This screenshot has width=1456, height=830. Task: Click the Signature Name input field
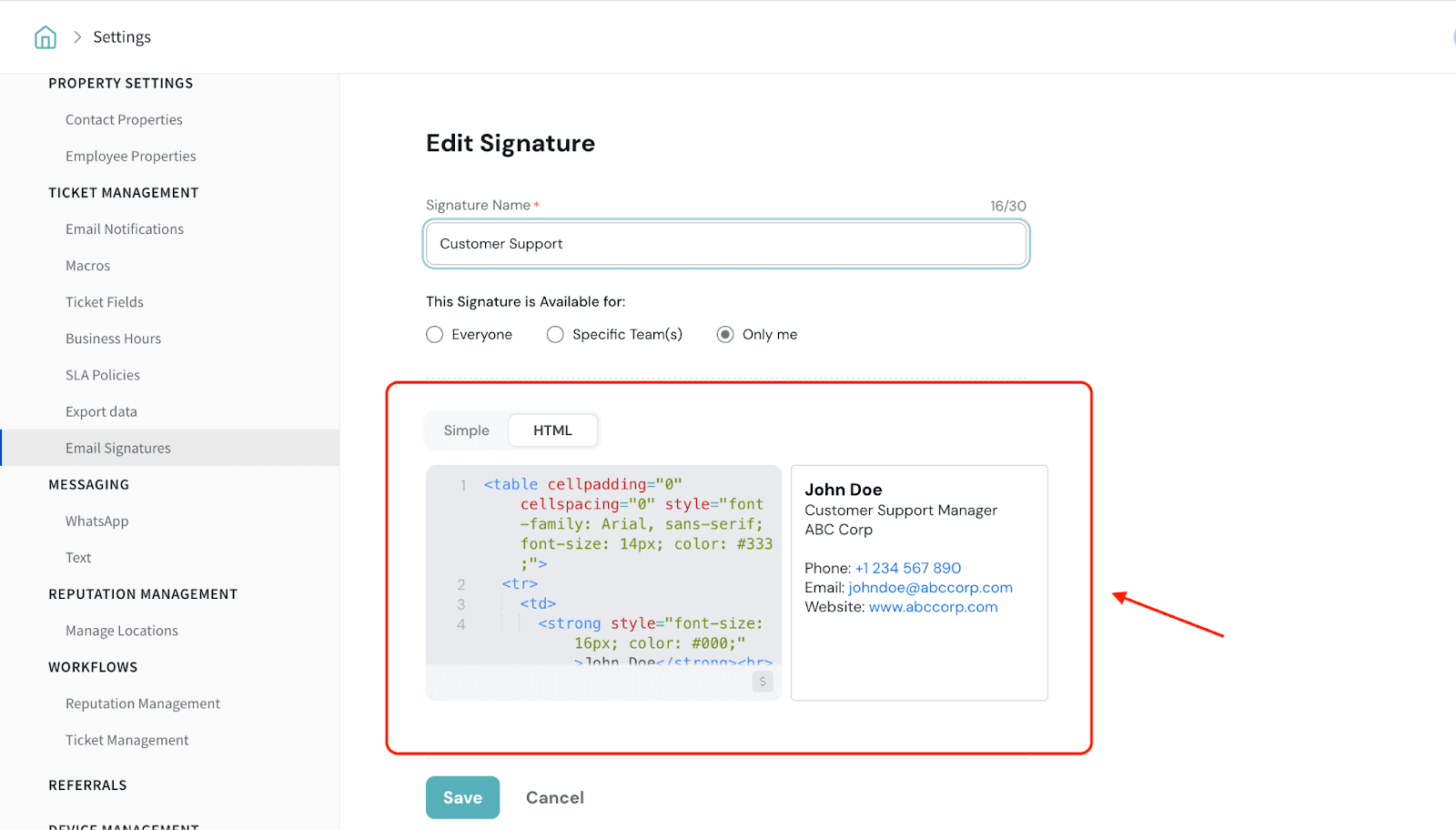(x=725, y=244)
